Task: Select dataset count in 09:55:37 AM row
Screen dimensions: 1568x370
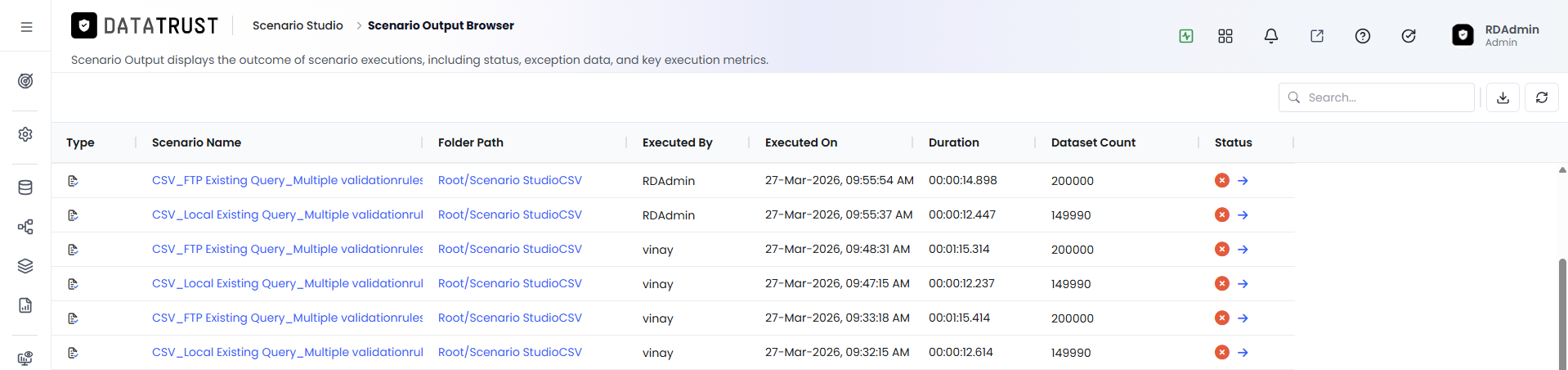Action: (1071, 215)
